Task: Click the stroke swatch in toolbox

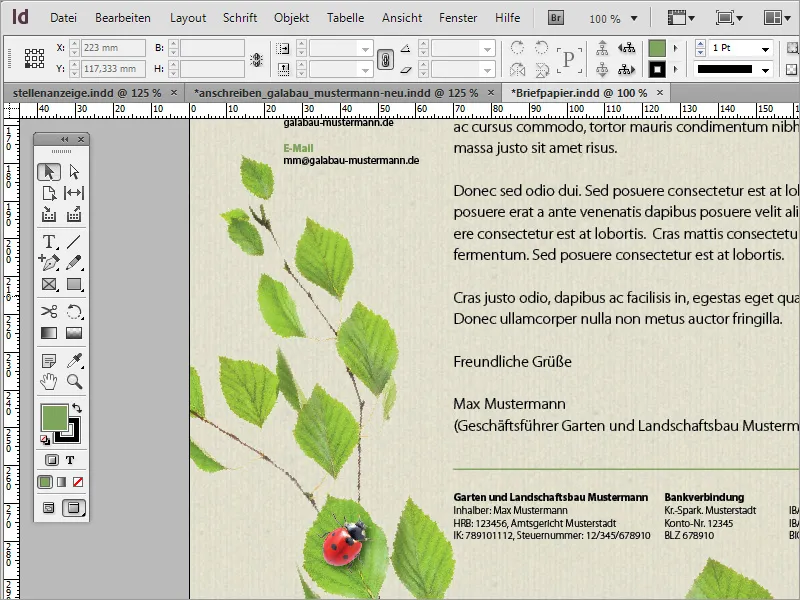Action: coord(72,435)
